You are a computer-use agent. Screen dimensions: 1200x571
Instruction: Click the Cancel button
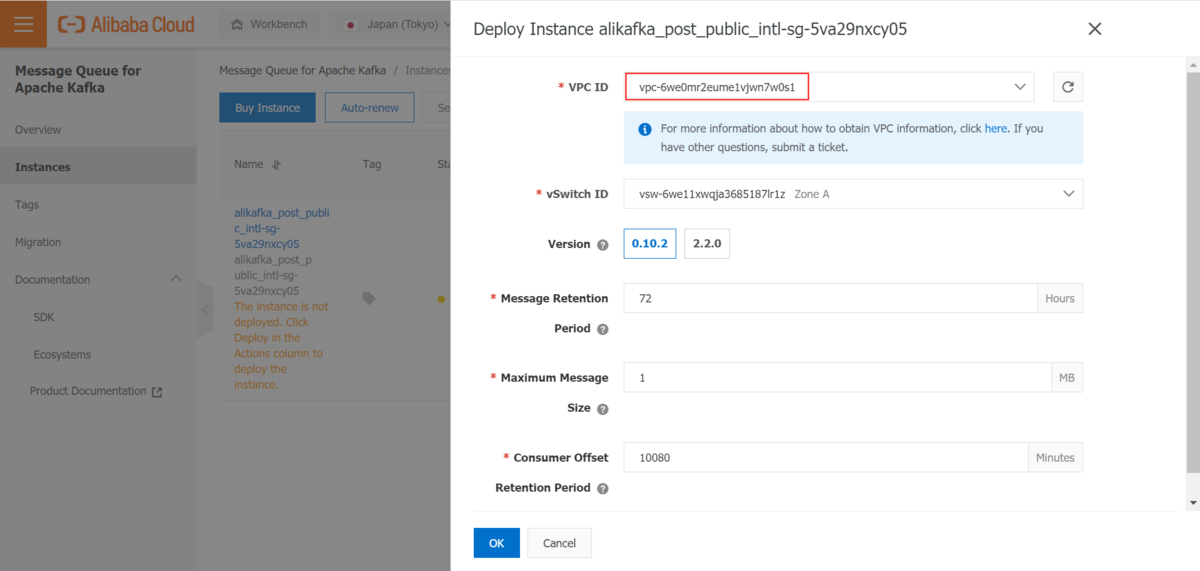click(x=560, y=543)
